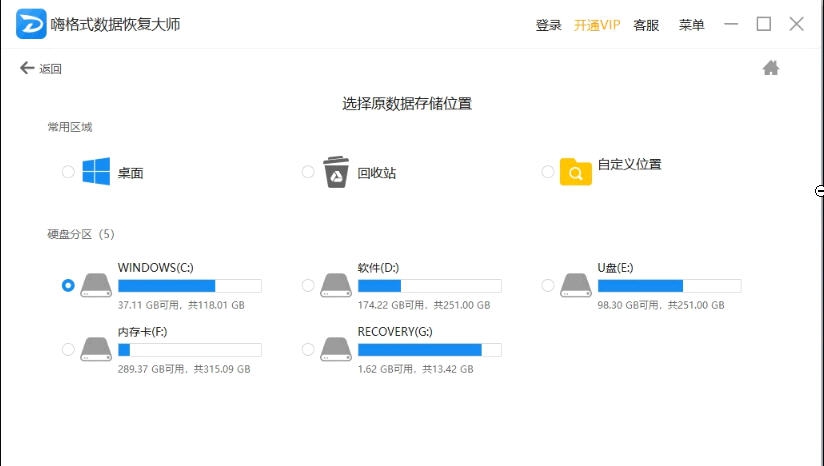Image resolution: width=824 pixels, height=466 pixels.
Task: Click the 嗨格式数据恢复大师 app title
Action: coord(115,24)
